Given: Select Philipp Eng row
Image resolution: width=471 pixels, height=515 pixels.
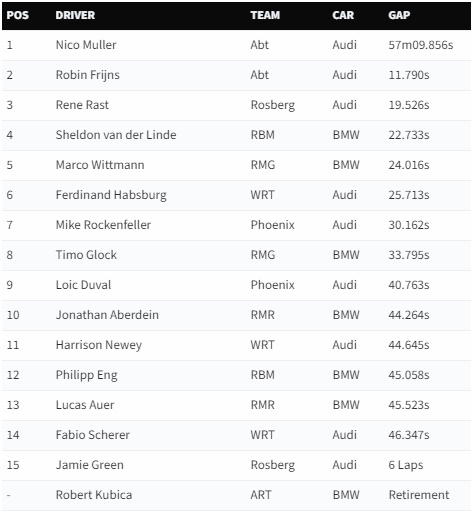Looking at the screenshot, I should [x=236, y=375].
